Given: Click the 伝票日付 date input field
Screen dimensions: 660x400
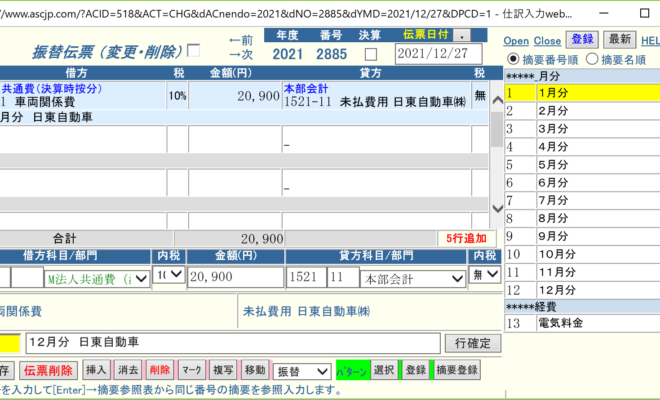Looking at the screenshot, I should 433,54.
